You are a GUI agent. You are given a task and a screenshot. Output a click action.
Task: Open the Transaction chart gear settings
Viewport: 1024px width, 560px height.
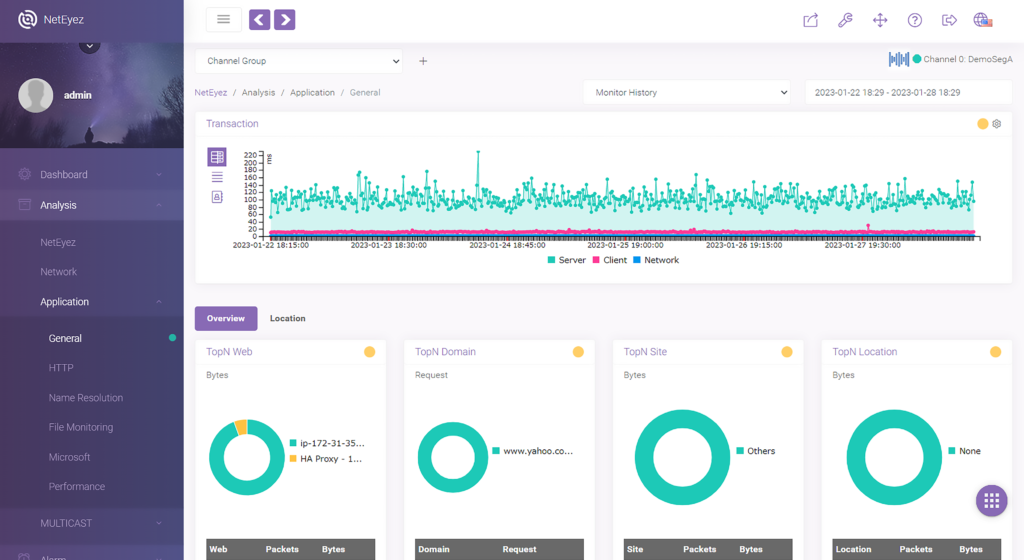pyautogui.click(x=997, y=123)
